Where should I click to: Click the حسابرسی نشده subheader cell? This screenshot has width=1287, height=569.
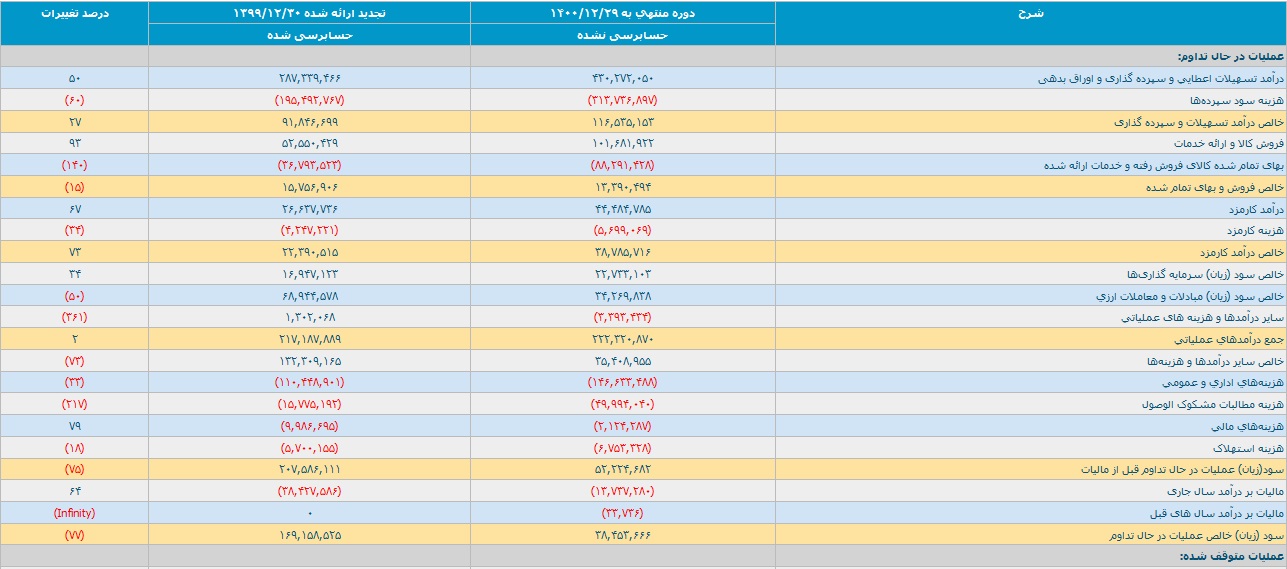click(623, 34)
